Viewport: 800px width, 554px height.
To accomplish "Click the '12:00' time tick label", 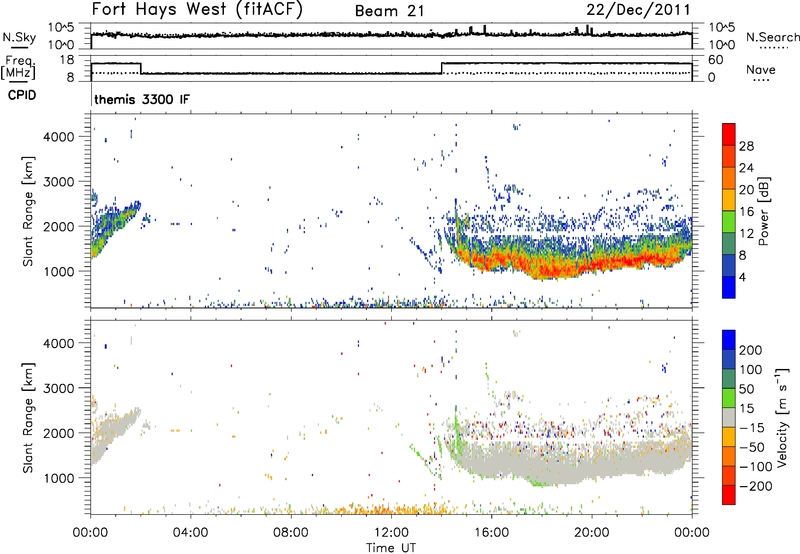I will click(391, 533).
